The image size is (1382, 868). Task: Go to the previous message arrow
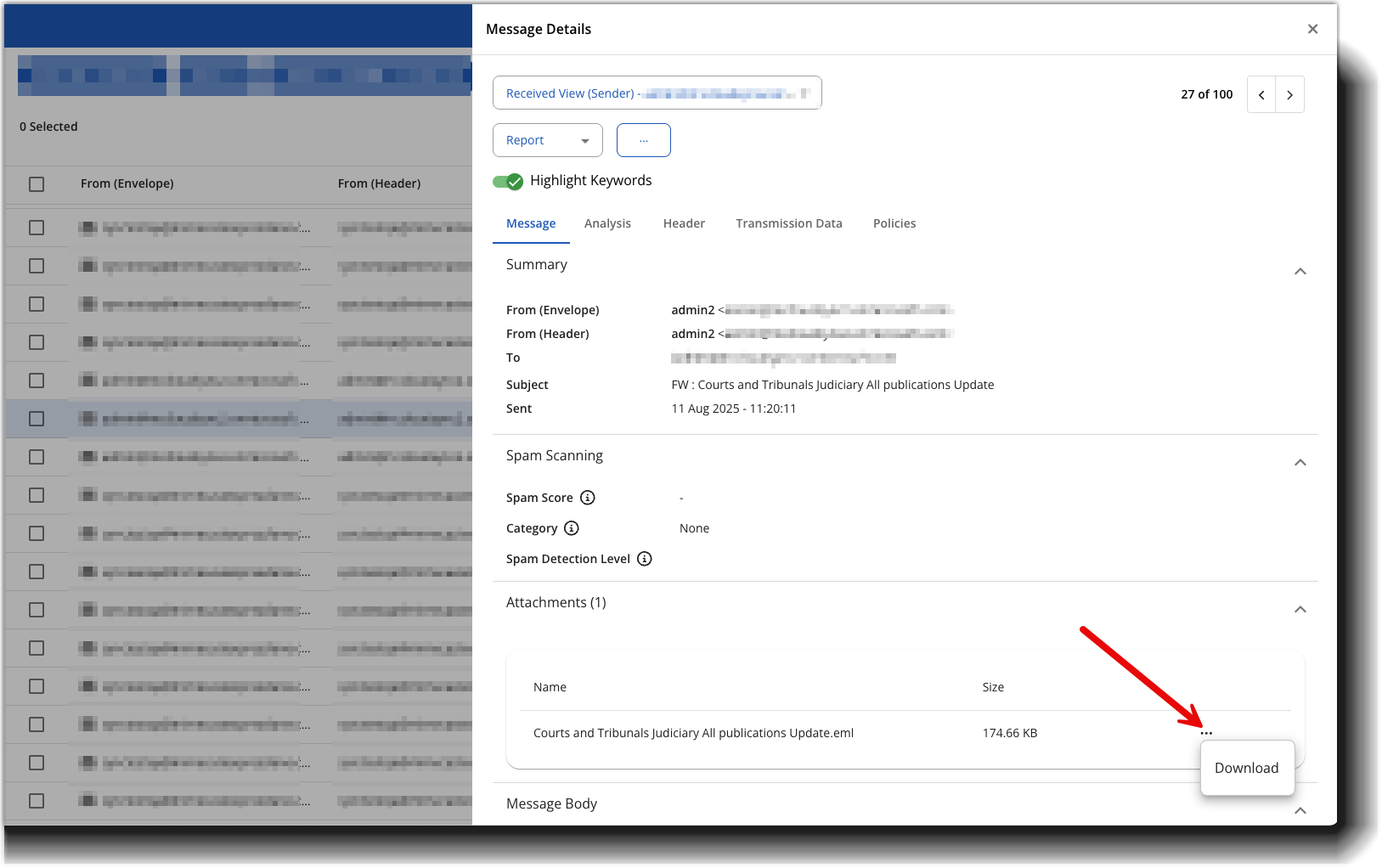(x=1261, y=95)
